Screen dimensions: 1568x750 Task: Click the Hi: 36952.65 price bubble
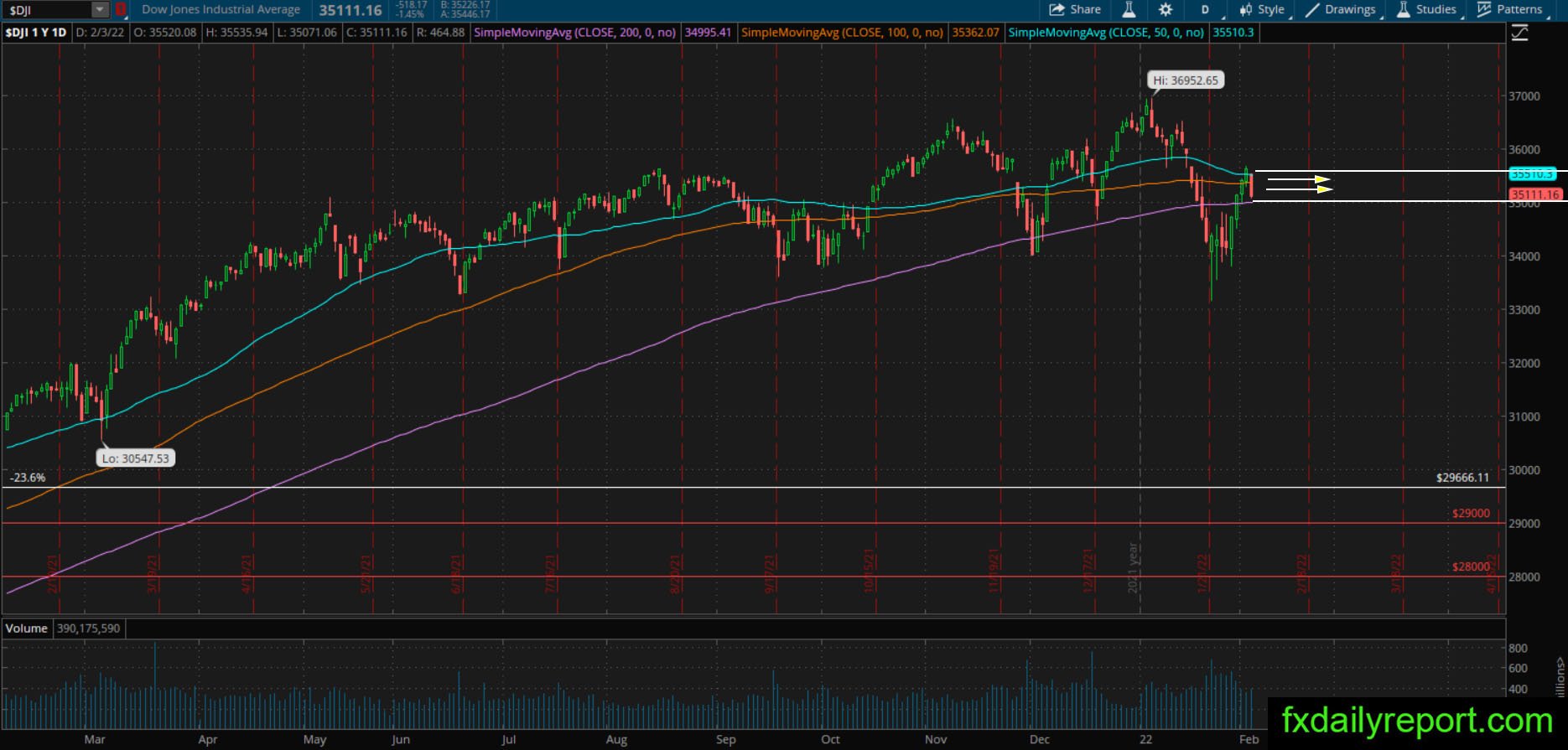tap(1186, 80)
